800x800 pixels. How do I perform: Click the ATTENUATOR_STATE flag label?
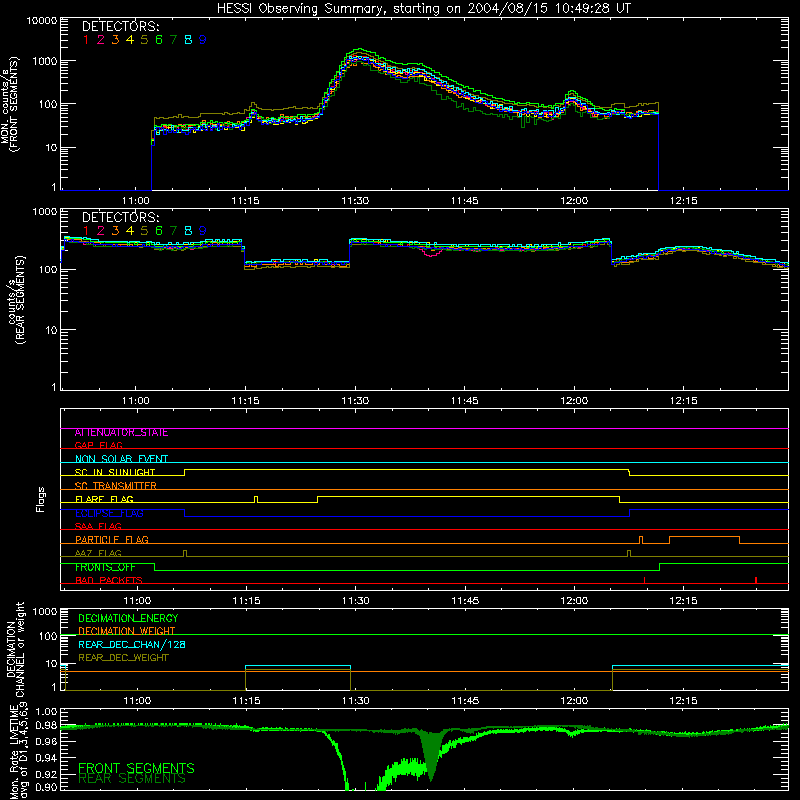(x=121, y=433)
